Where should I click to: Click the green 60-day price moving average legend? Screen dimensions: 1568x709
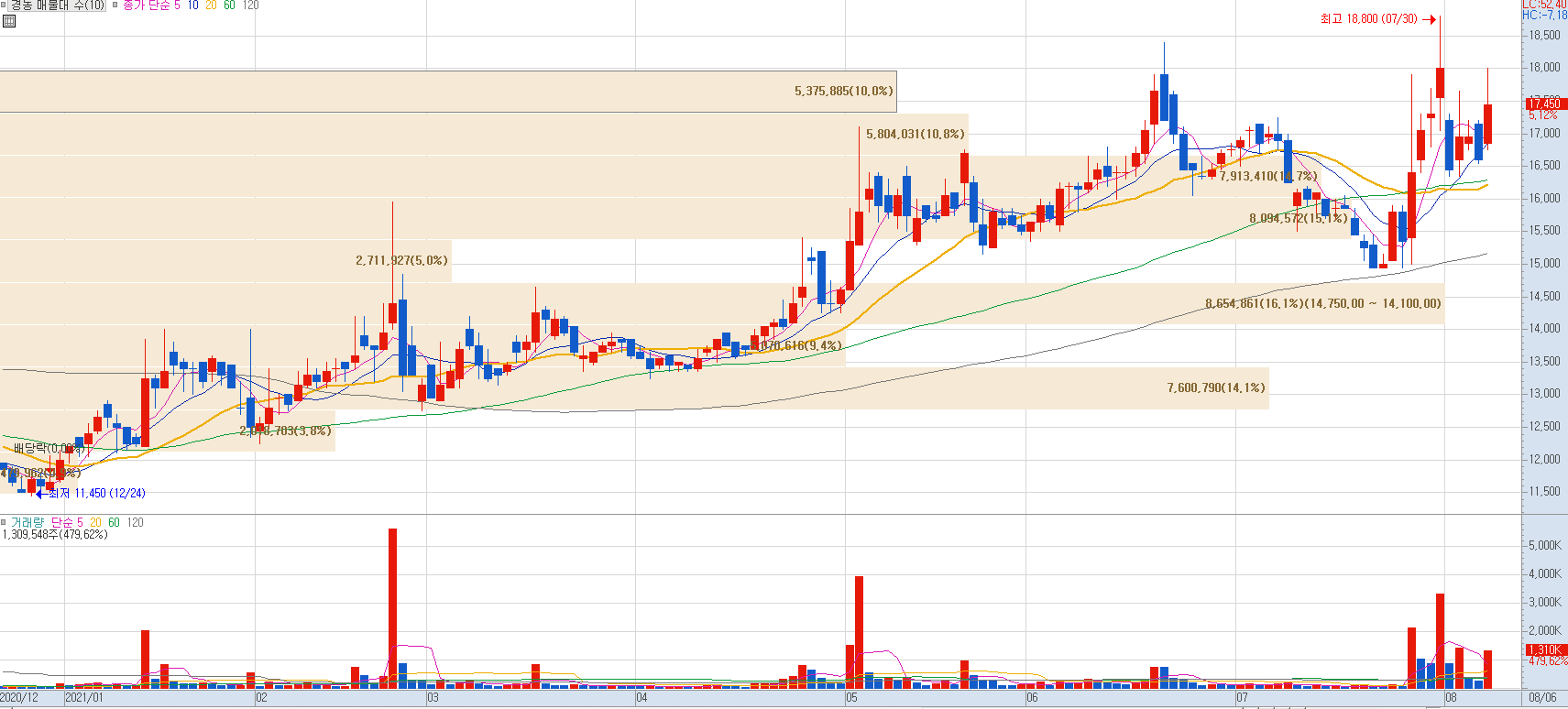coord(229,5)
